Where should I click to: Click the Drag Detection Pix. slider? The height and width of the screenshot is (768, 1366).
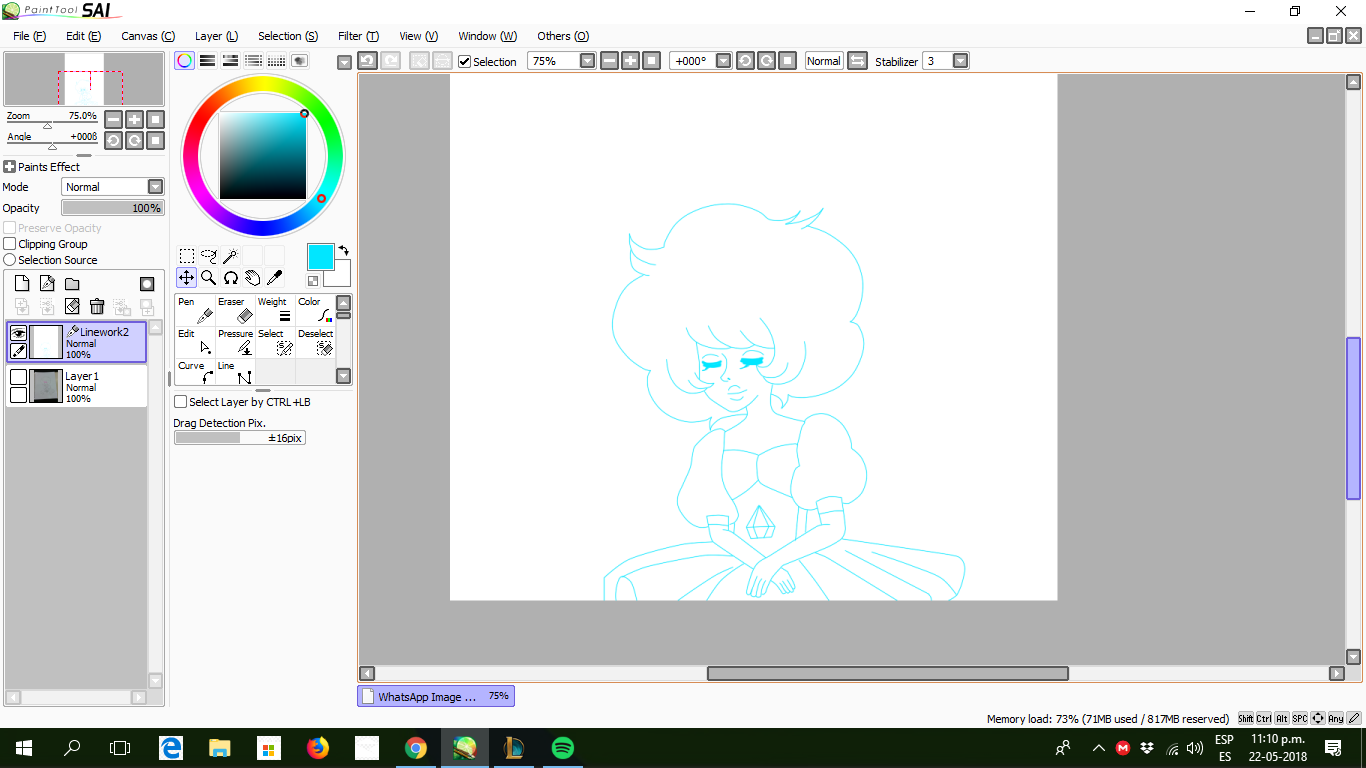coord(240,438)
